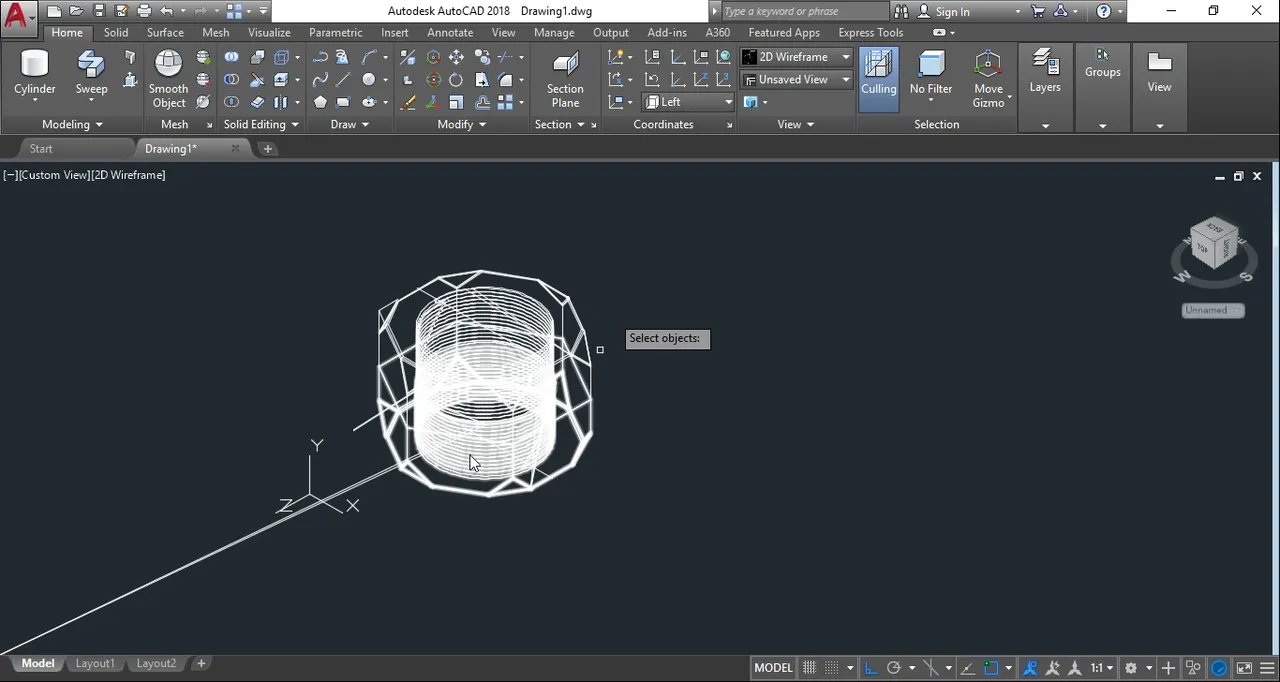This screenshot has width=1280, height=682.
Task: Click the Intersect solid editing tool
Action: [x=232, y=102]
